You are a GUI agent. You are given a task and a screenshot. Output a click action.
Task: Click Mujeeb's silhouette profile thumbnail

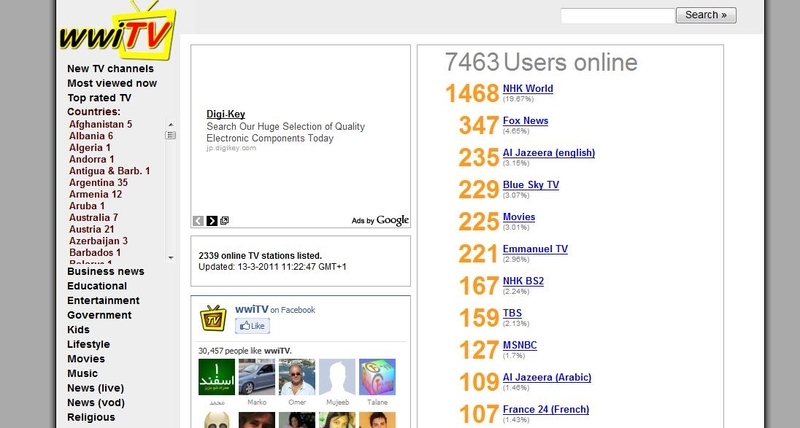point(337,377)
